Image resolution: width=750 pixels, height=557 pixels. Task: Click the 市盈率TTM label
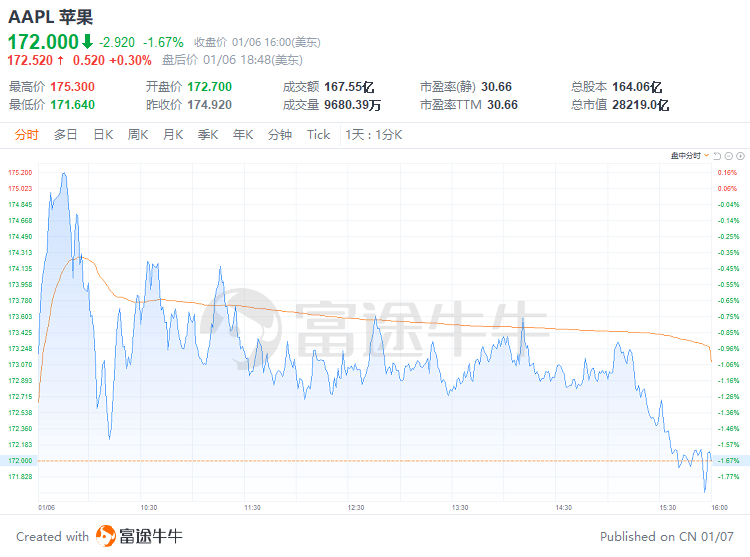point(451,104)
